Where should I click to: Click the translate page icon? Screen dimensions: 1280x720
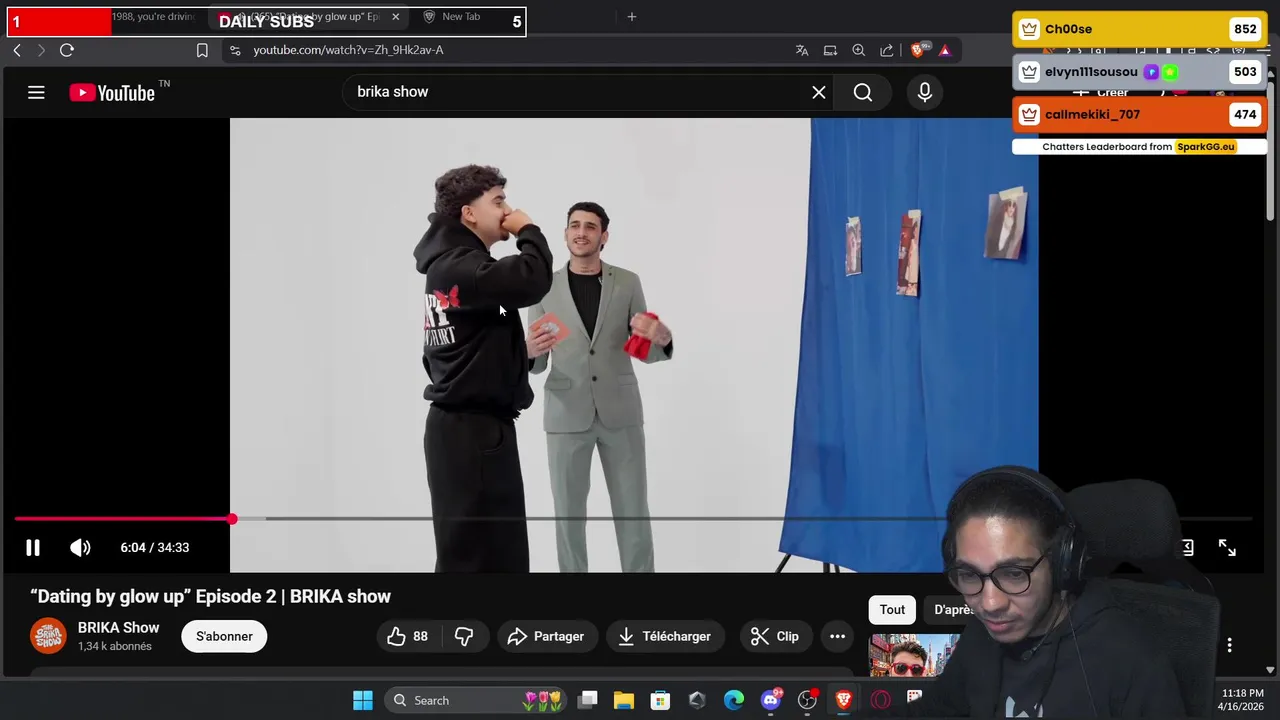click(802, 50)
